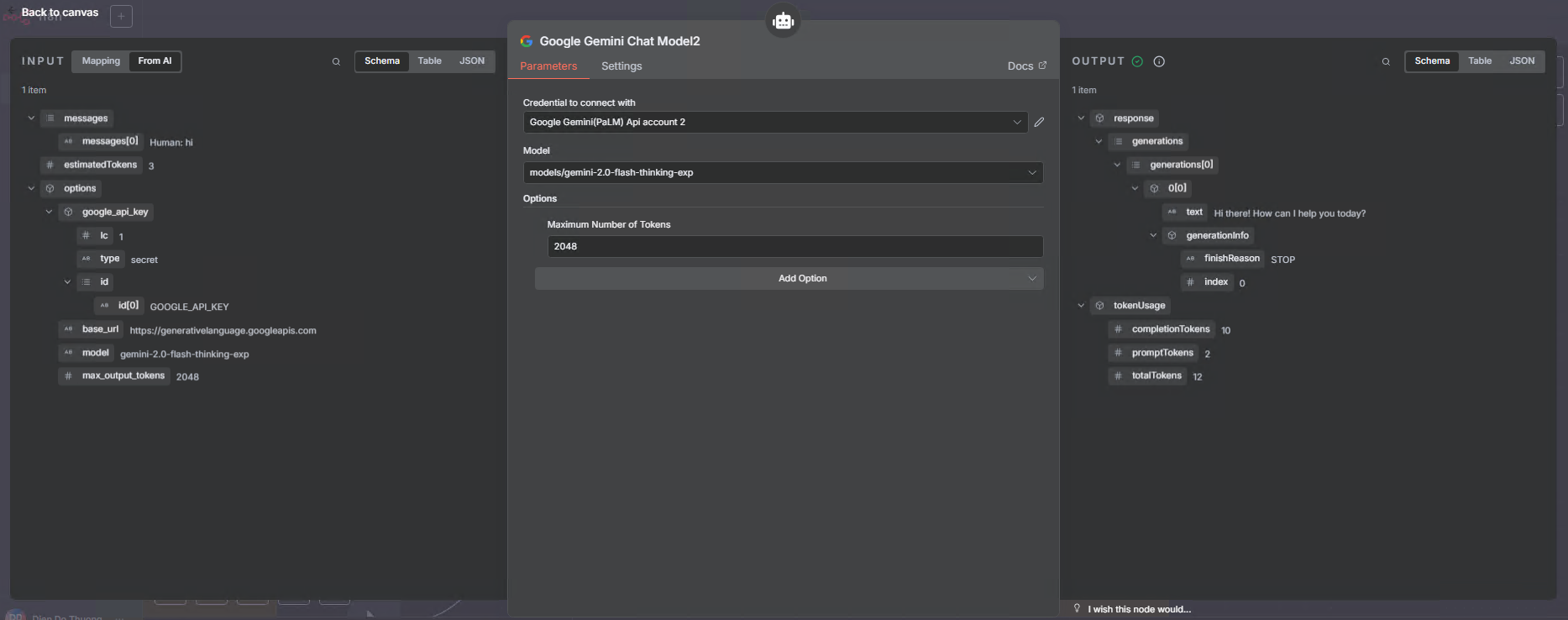Switch OUTPUT view to JSON
Image resolution: width=1568 pixels, height=620 pixels.
coord(1521,61)
